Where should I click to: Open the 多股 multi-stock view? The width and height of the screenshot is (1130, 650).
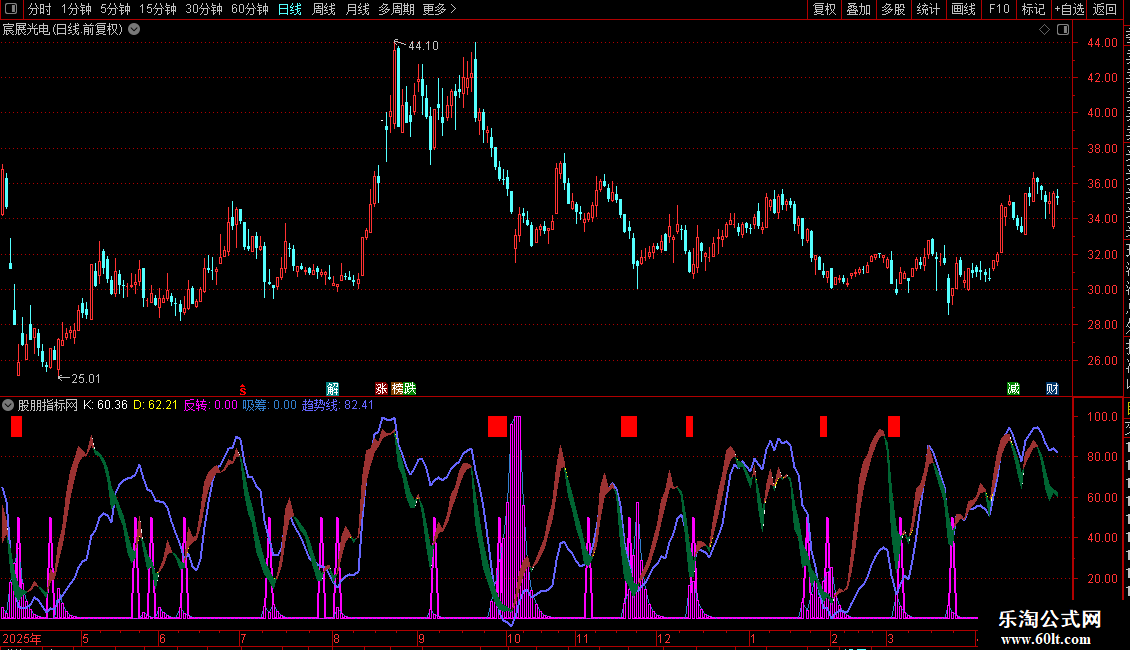coord(894,9)
